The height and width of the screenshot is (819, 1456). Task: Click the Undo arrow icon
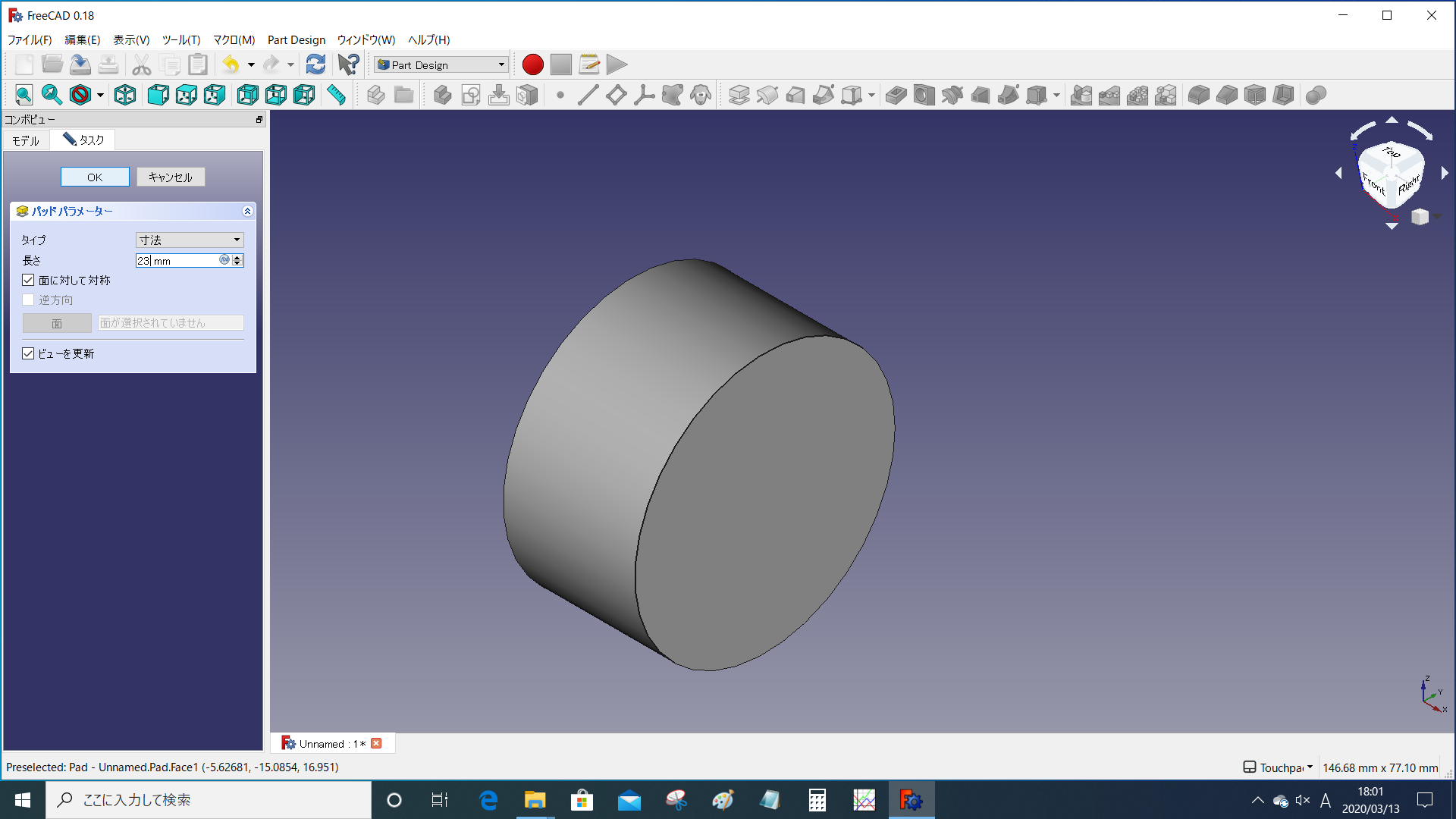[x=231, y=64]
